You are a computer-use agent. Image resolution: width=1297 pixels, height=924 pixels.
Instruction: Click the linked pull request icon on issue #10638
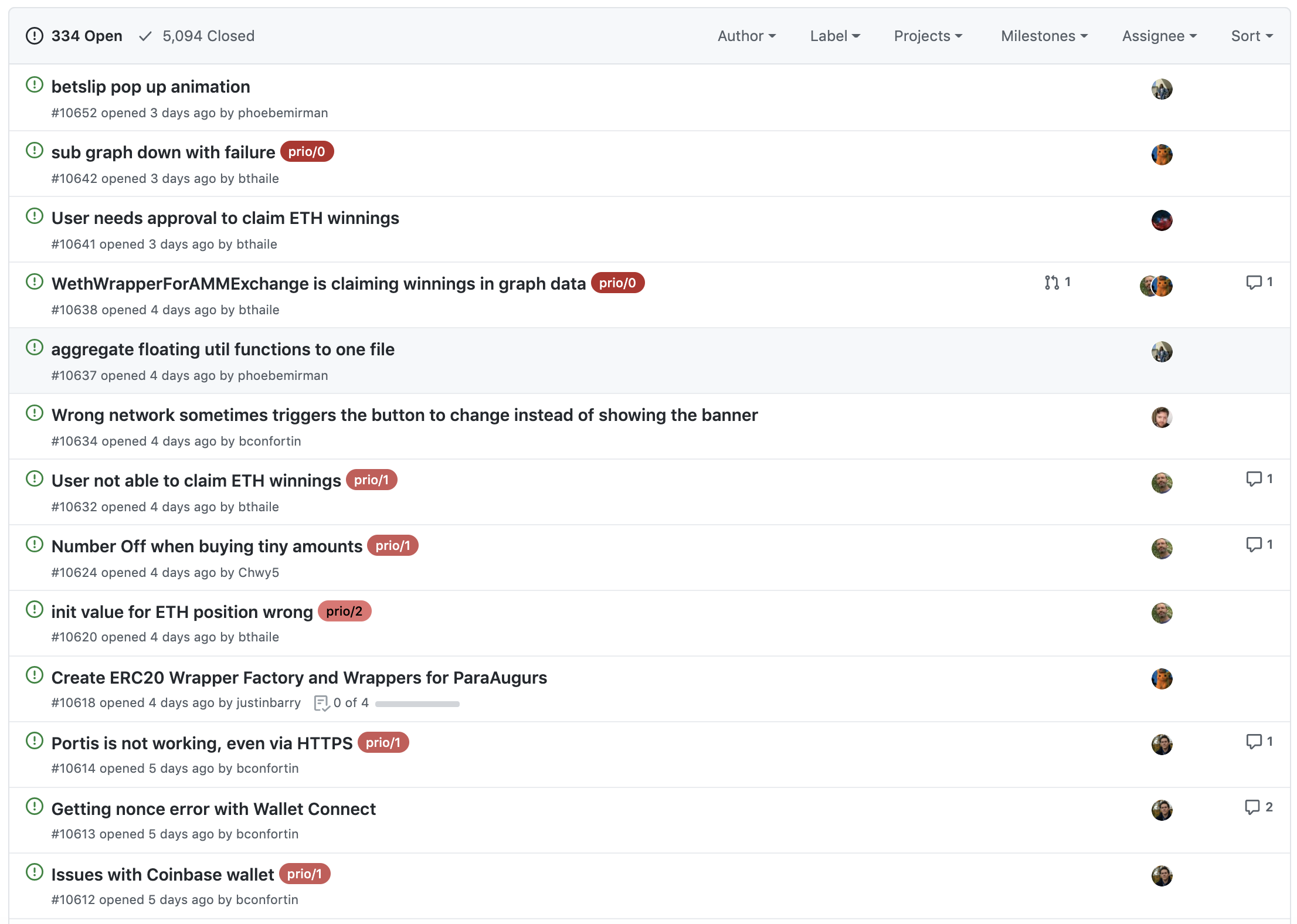1052,283
